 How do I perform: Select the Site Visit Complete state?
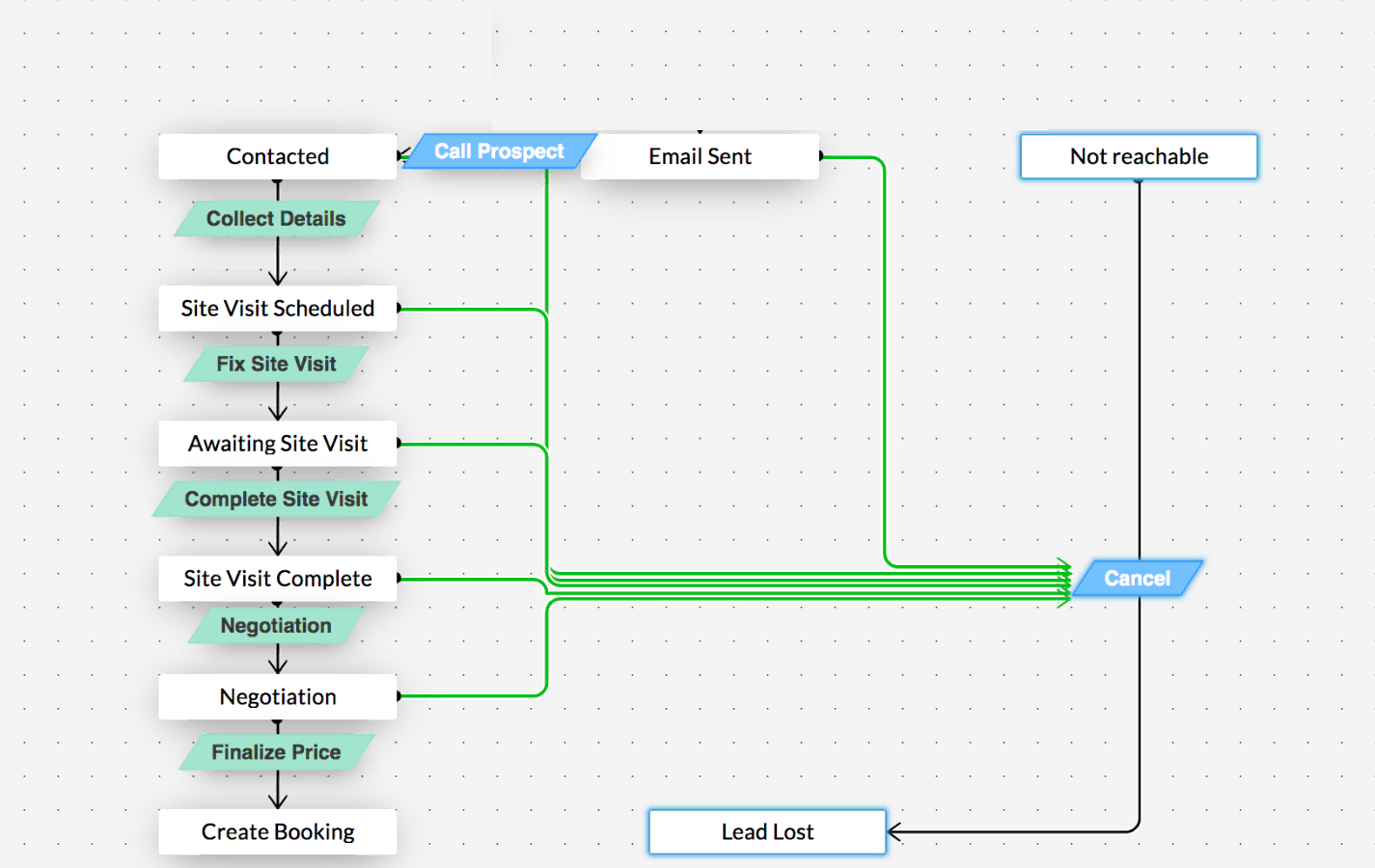[x=277, y=579]
